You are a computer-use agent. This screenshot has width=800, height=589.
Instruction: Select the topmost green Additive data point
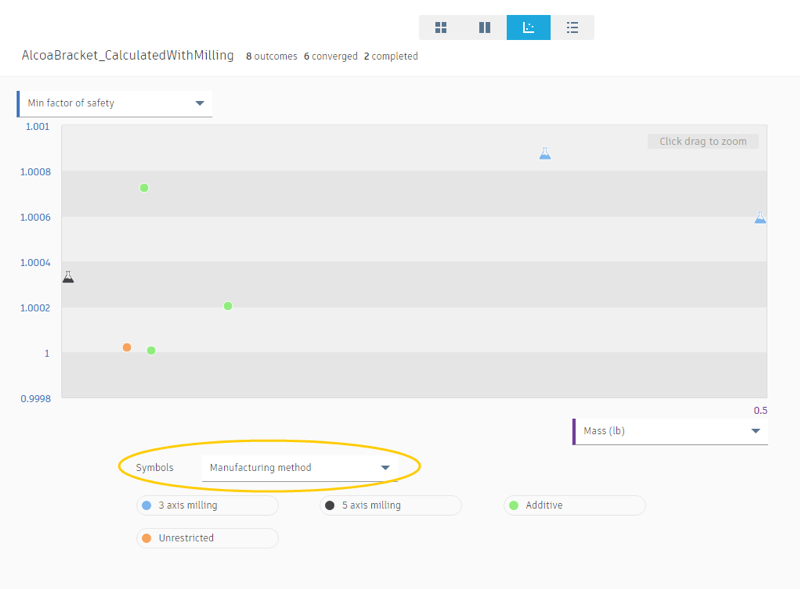tap(144, 188)
